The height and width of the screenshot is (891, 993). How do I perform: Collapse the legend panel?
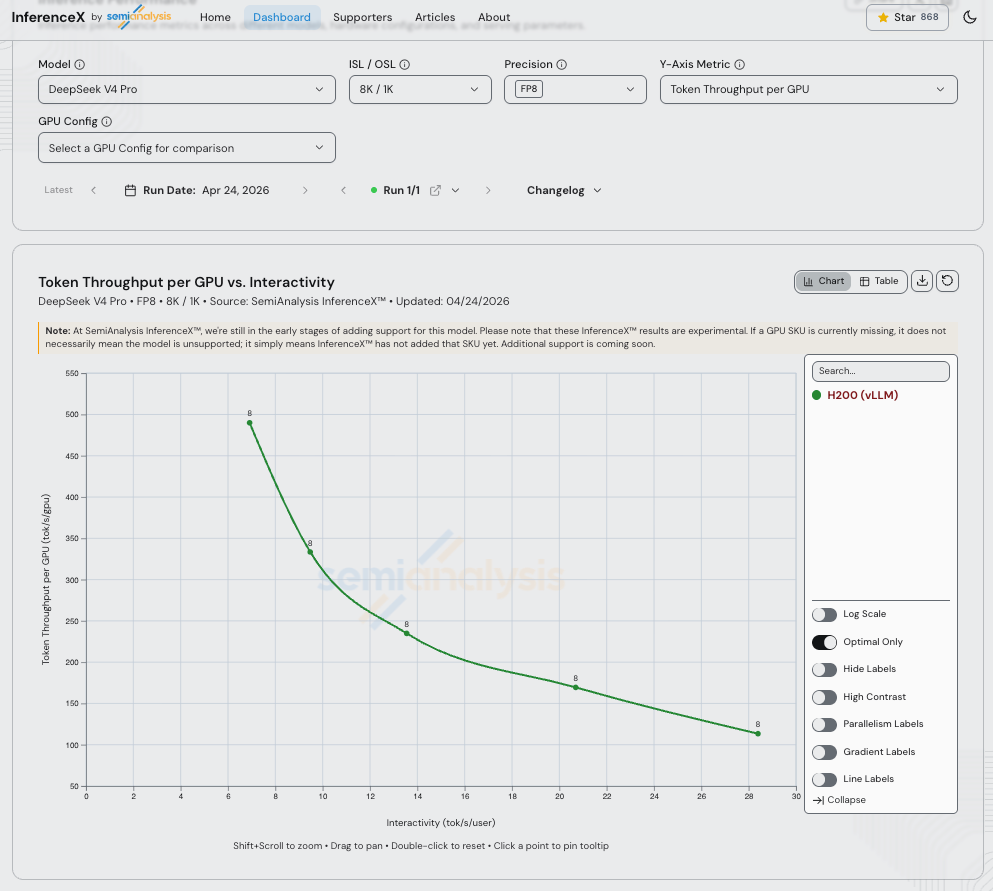pos(839,800)
